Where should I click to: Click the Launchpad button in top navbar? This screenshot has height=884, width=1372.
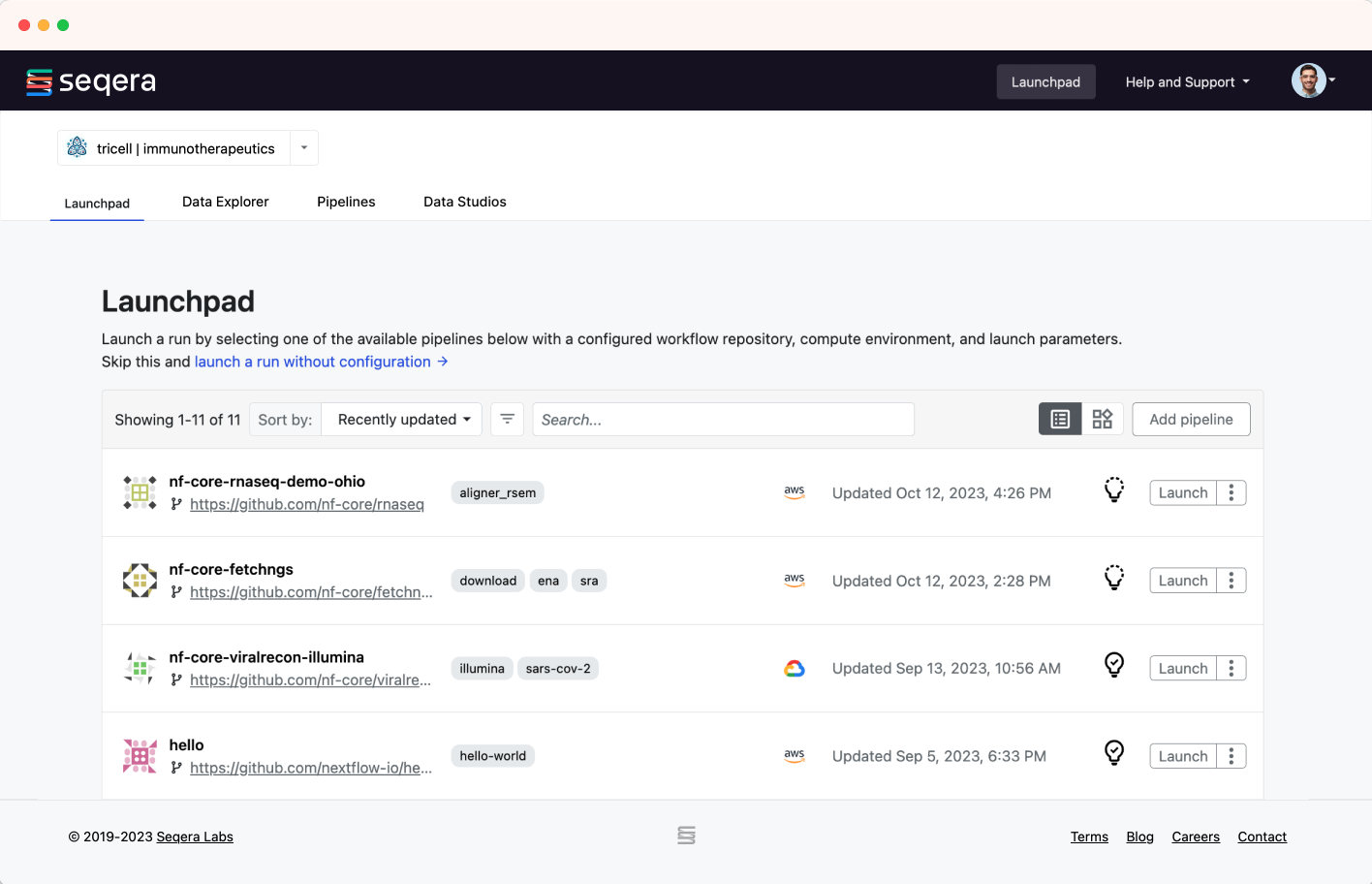click(1045, 82)
